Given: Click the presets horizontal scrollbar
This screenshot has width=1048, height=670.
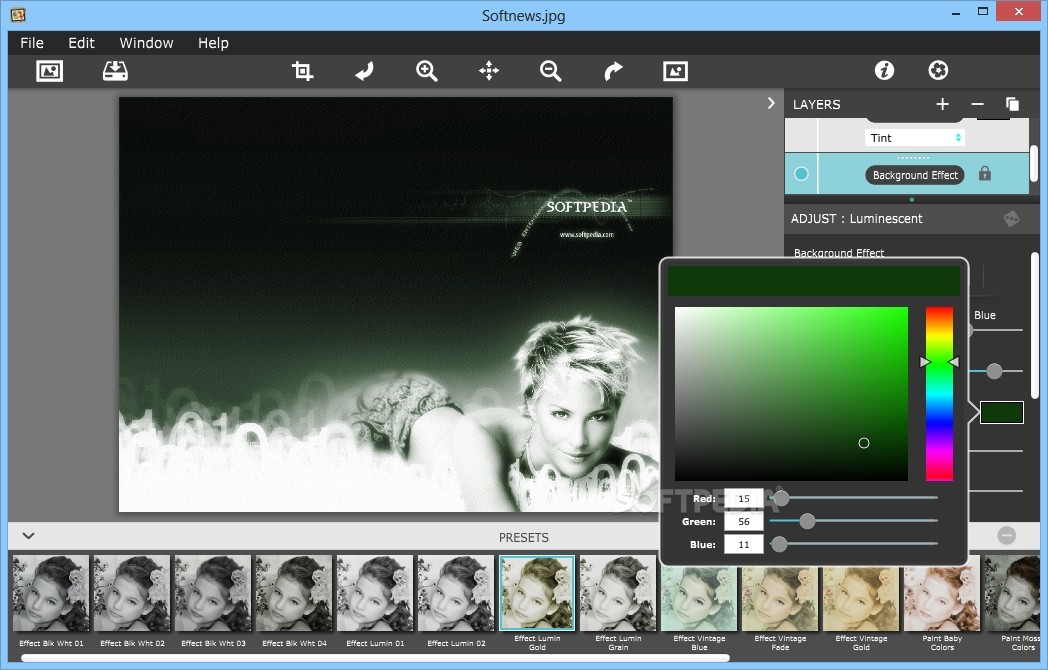Looking at the screenshot, I should (x=374, y=658).
